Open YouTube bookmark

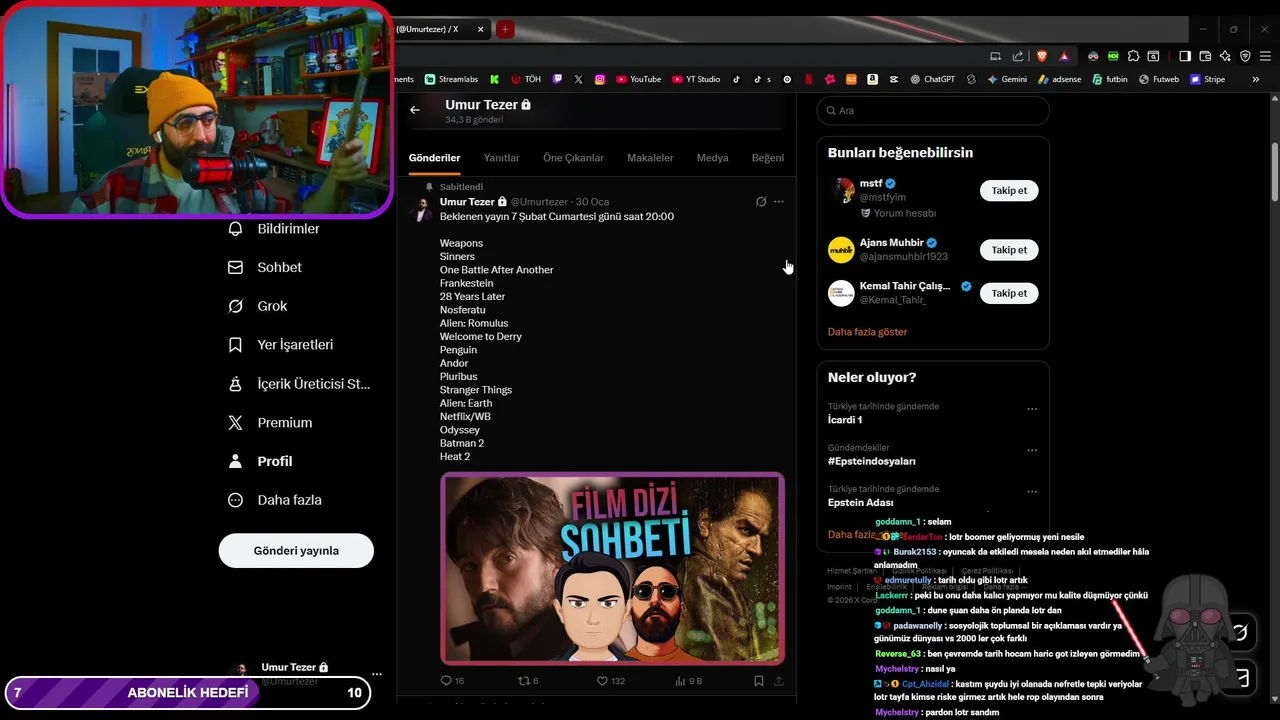638,79
